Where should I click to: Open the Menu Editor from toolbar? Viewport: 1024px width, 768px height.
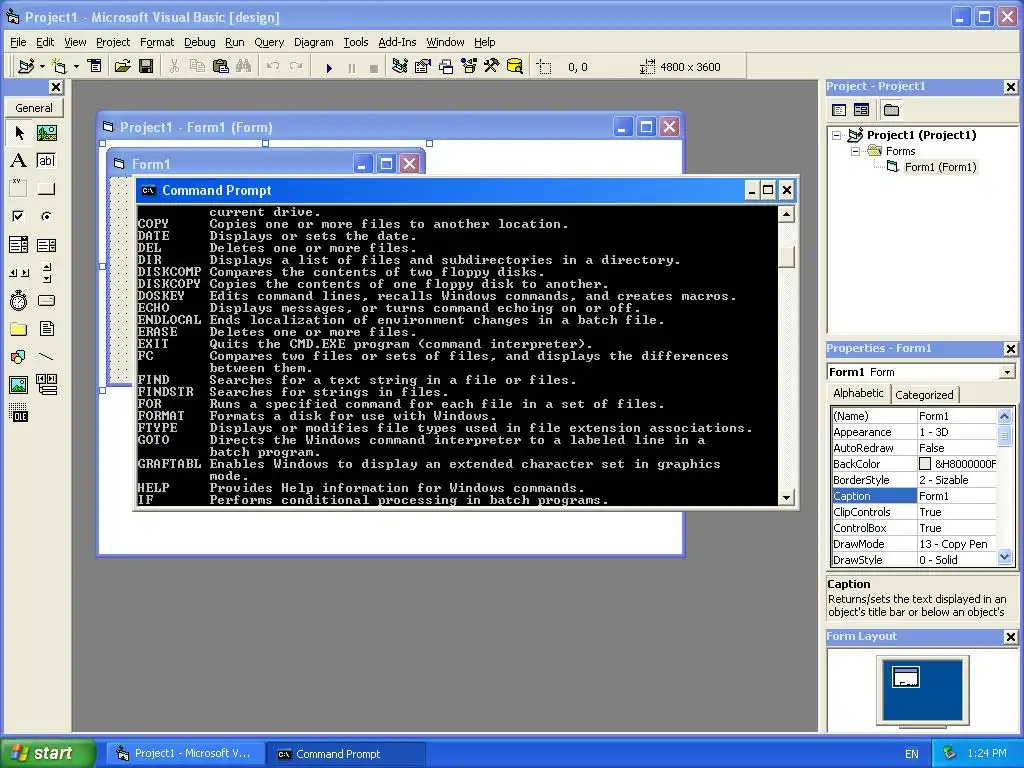point(95,67)
